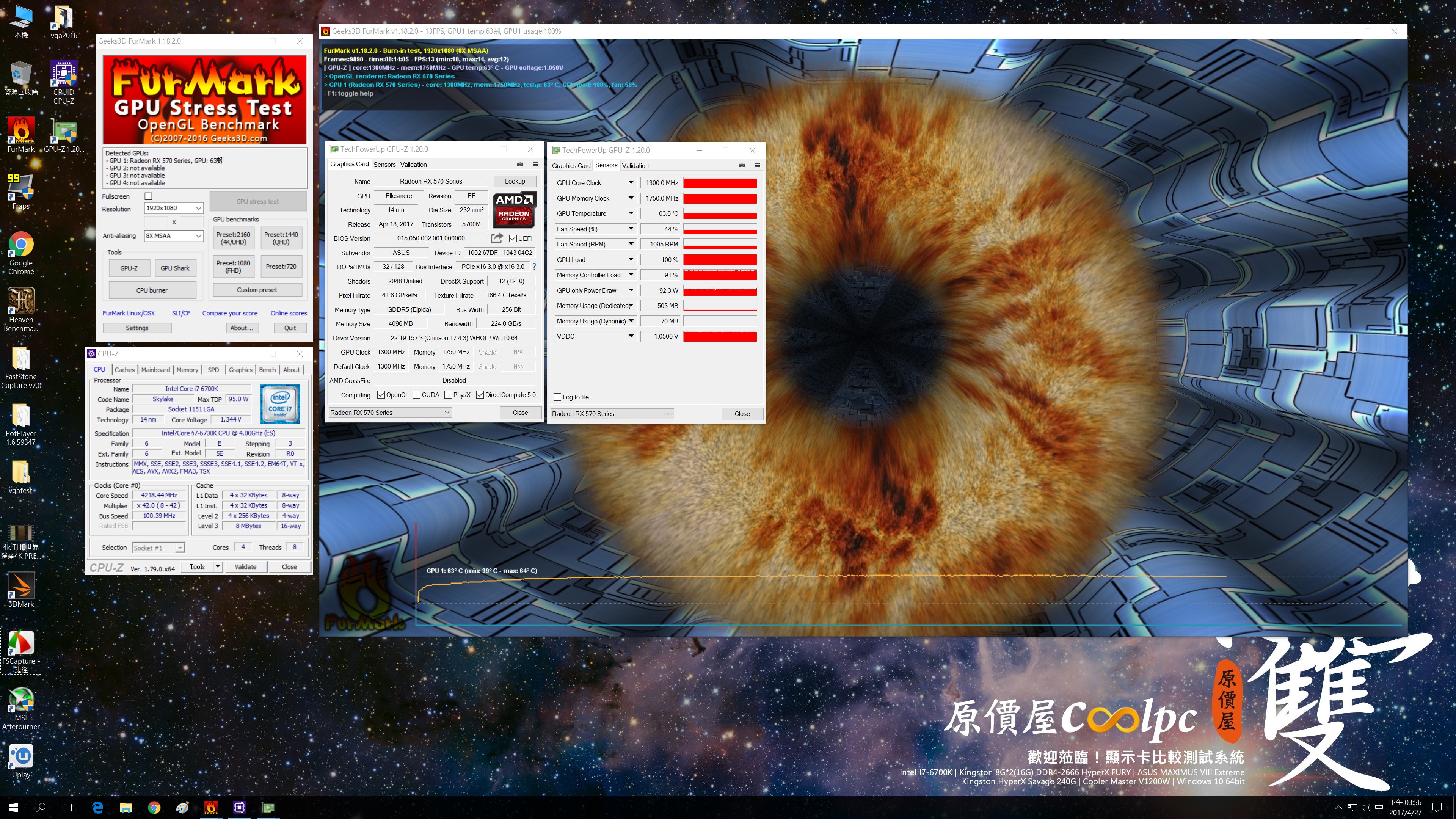Switch to the Caches tab in CPU-Z

point(124,370)
